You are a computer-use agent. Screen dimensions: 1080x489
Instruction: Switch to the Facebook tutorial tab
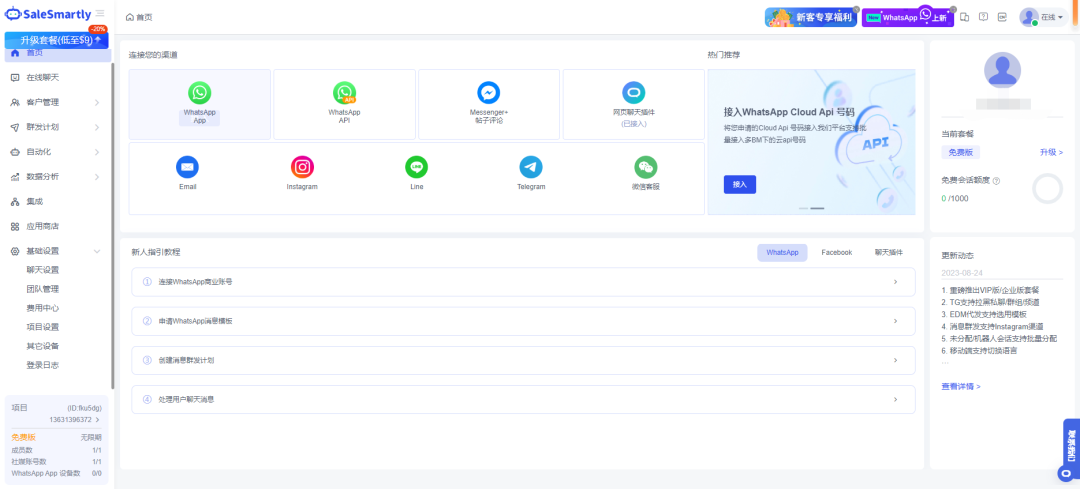click(836, 253)
